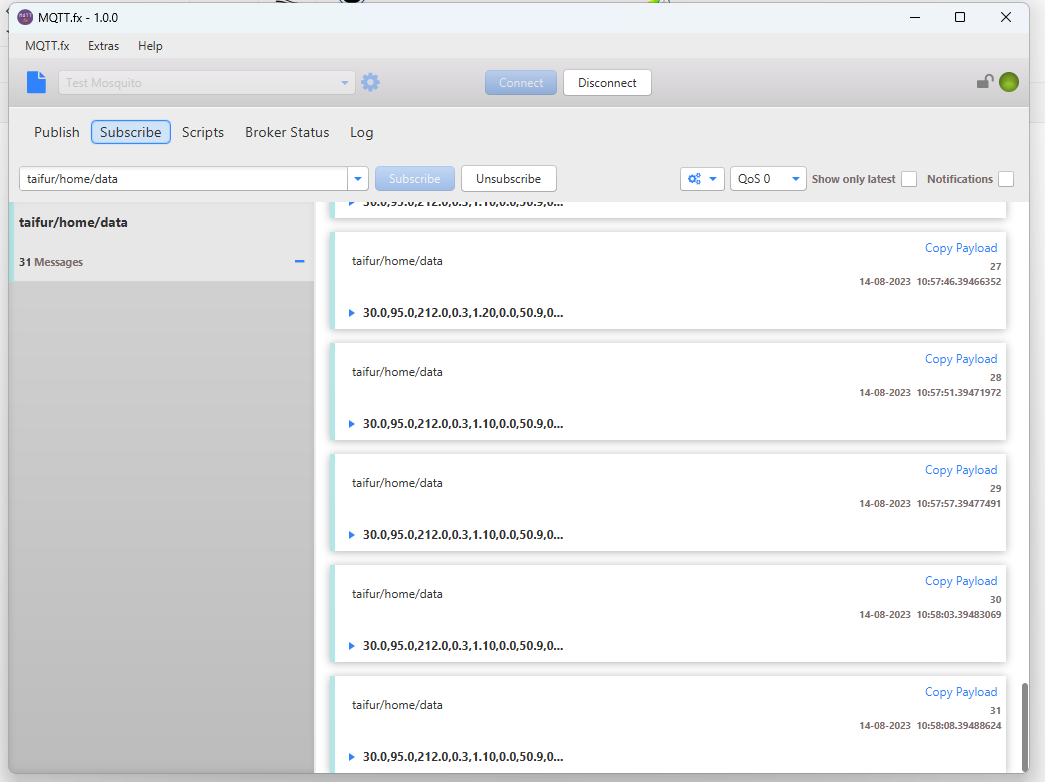The height and width of the screenshot is (782, 1045).
Task: Open the connection settings gear icon
Action: tap(370, 82)
